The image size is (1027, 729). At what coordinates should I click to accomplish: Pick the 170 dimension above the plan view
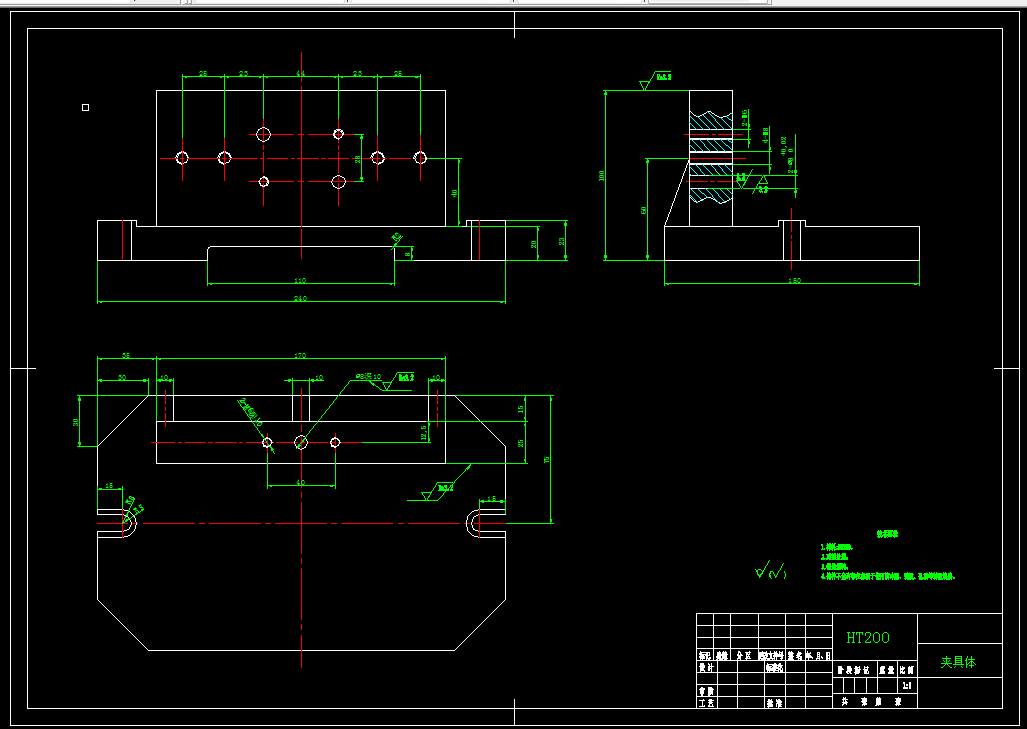point(300,356)
